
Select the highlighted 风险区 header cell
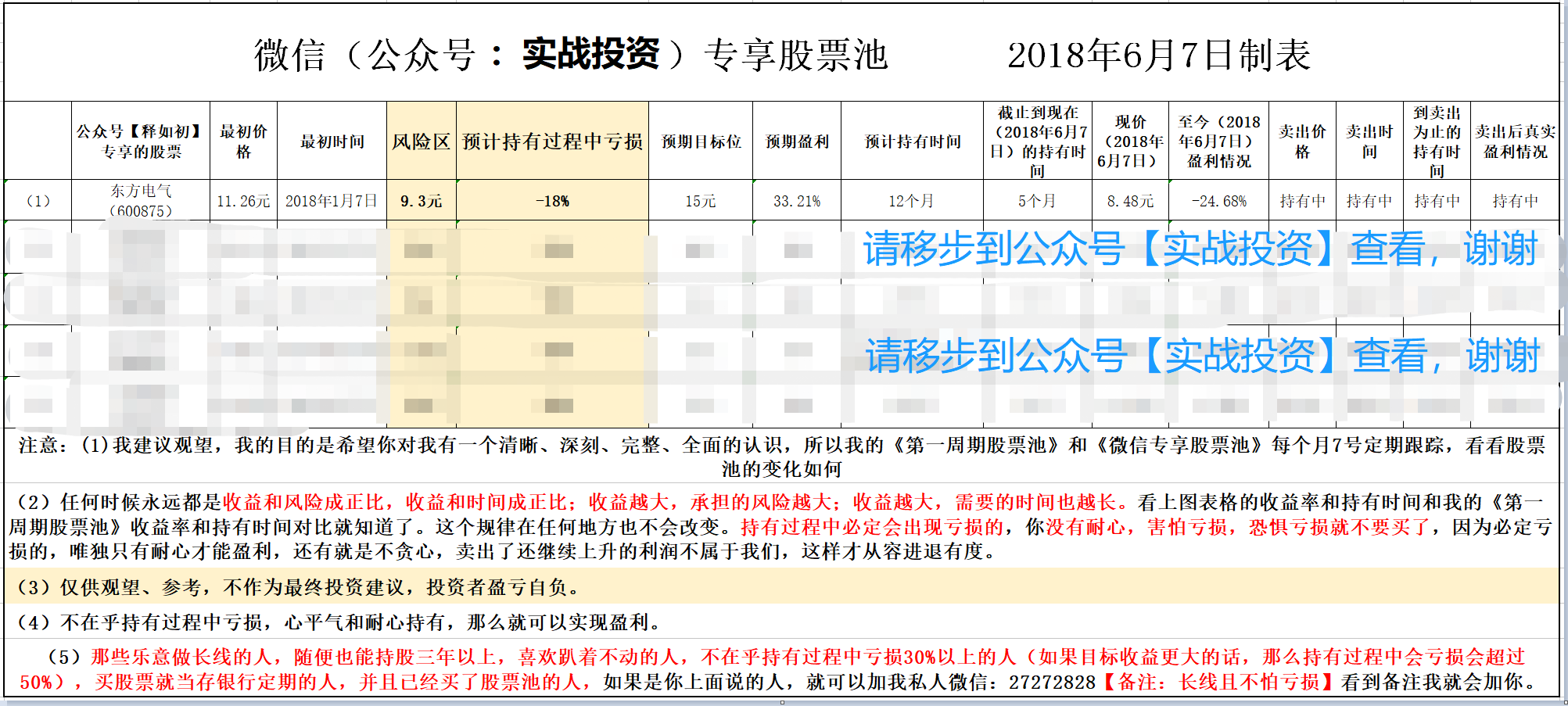click(422, 141)
